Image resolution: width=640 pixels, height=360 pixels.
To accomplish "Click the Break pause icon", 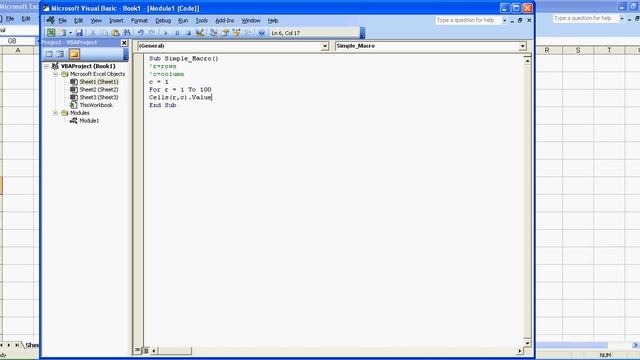I will point(177,33).
